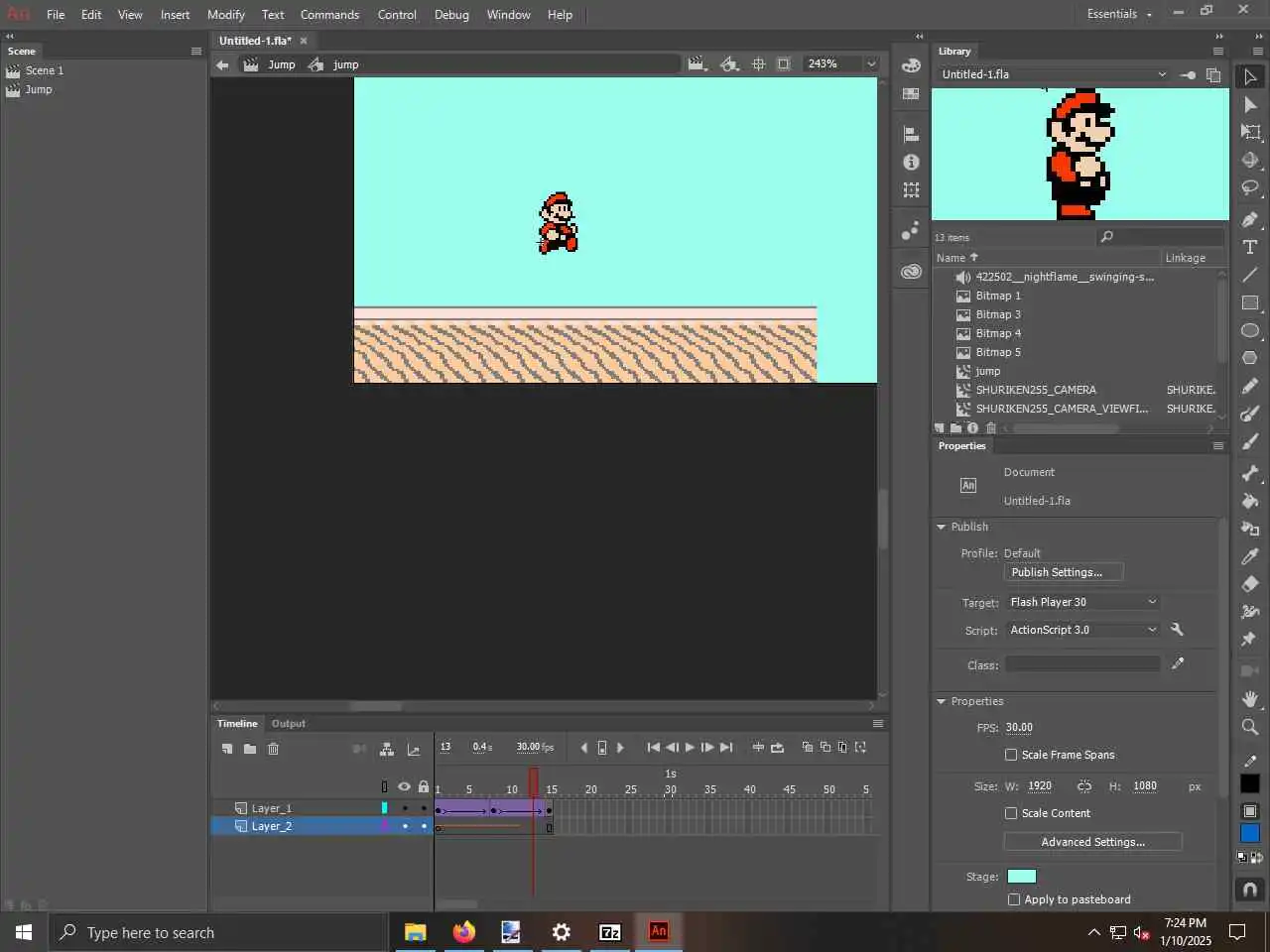The width and height of the screenshot is (1270, 952).
Task: Toggle Scale Content checkbox
Action: [x=1011, y=813]
